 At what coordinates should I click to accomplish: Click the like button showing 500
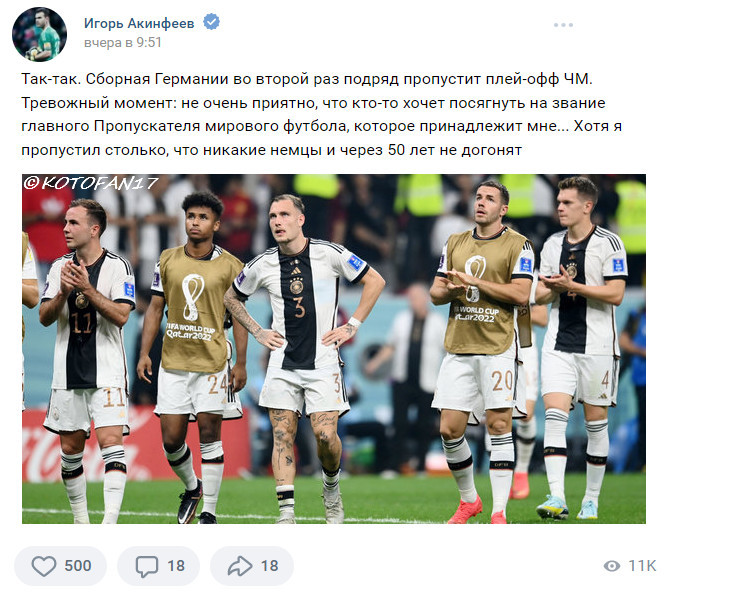pyautogui.click(x=61, y=566)
